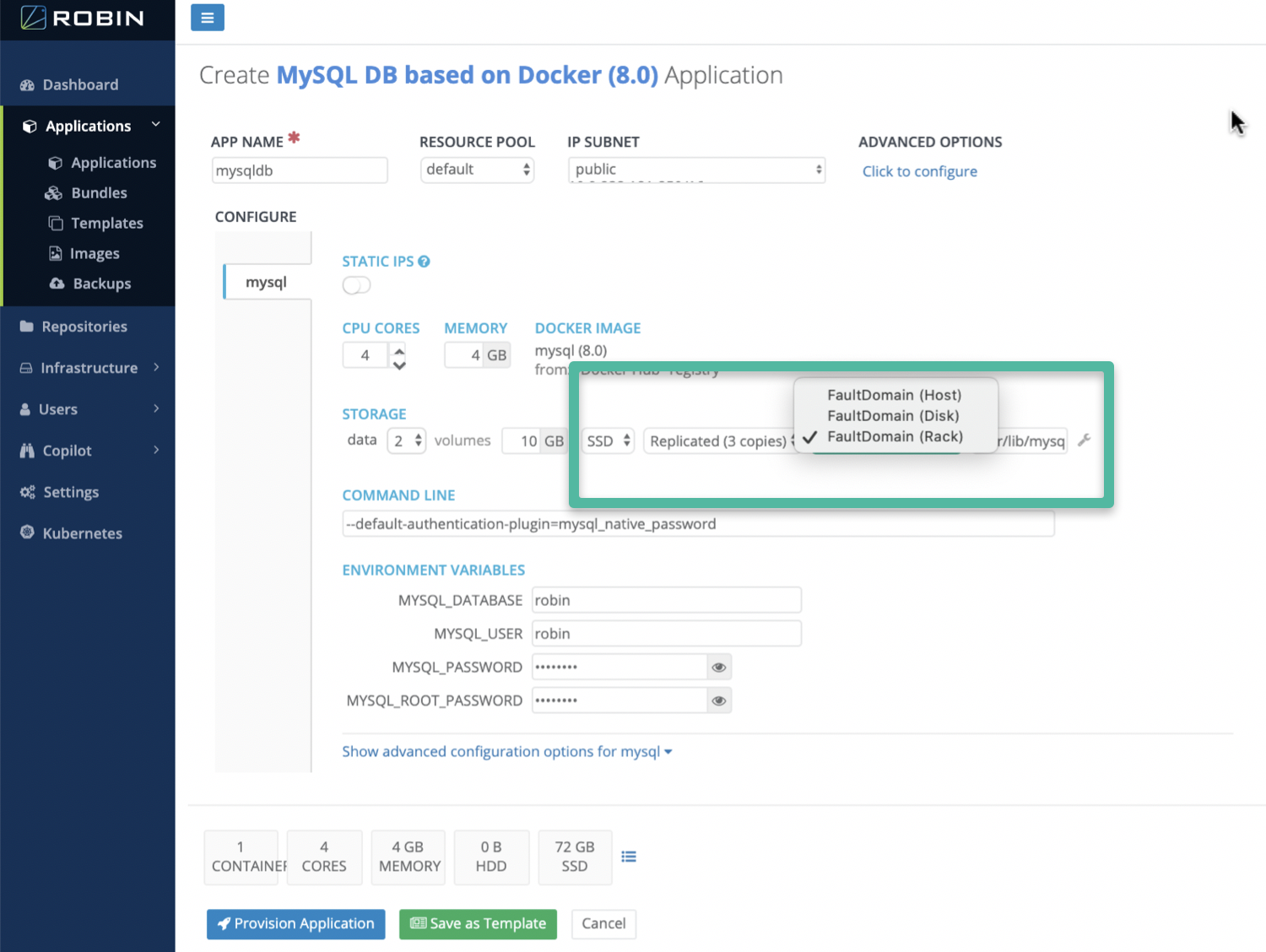This screenshot has width=1266, height=952.
Task: Click the ROBIN logo
Action: tap(83, 18)
